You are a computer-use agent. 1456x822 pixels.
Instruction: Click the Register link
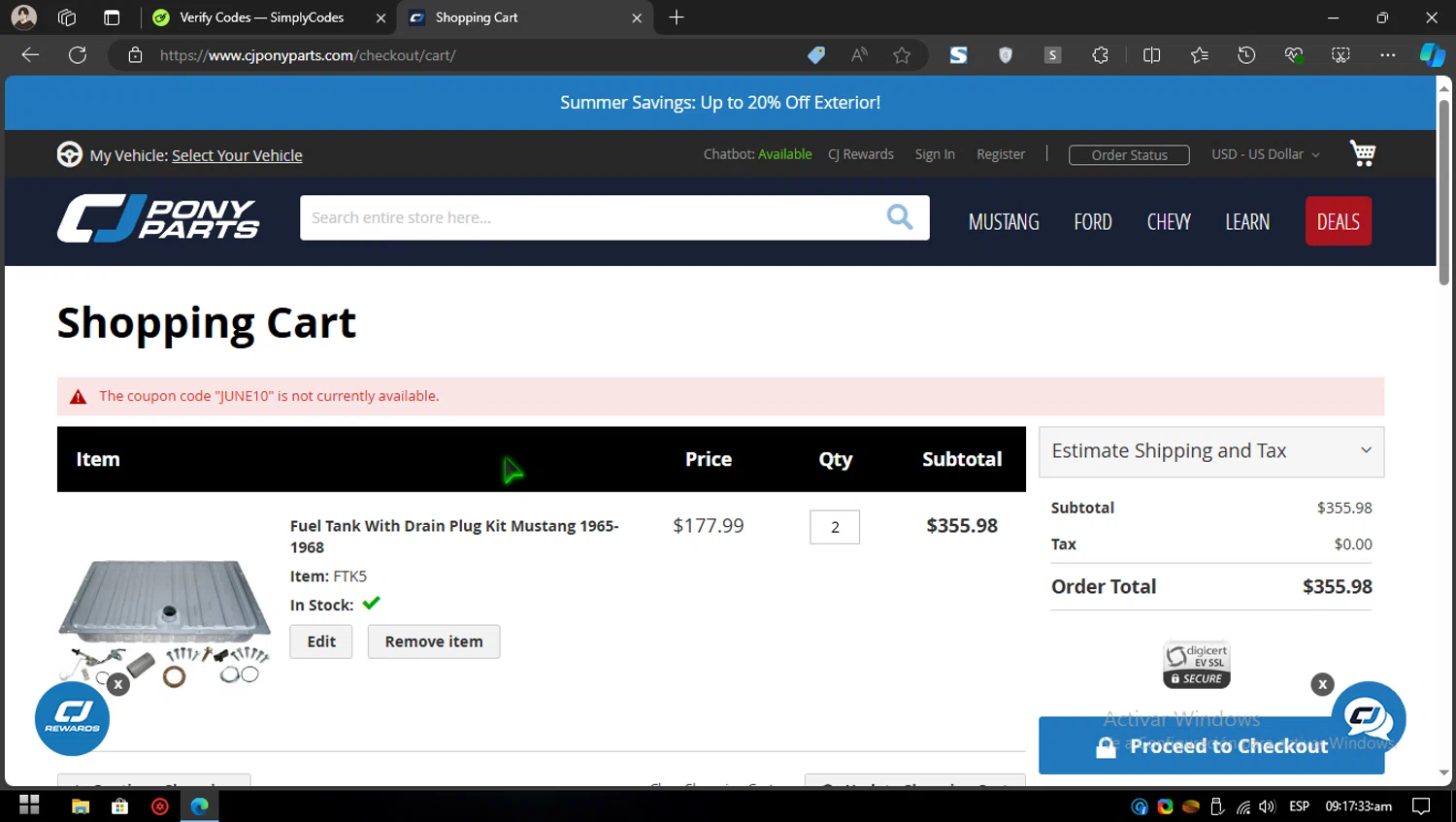(x=1001, y=154)
